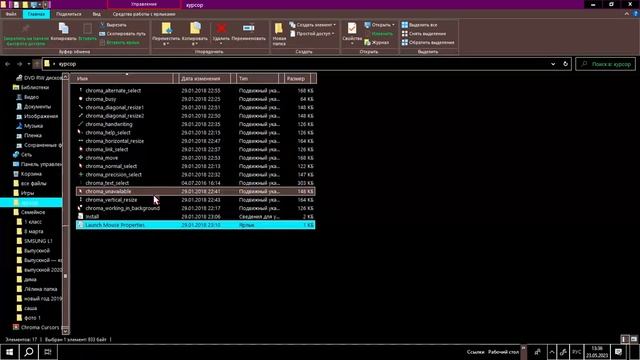Image resolution: width=640 pixels, height=360 pixels.
Task: Select Корзина in navigation pane
Action: [x=28, y=174]
